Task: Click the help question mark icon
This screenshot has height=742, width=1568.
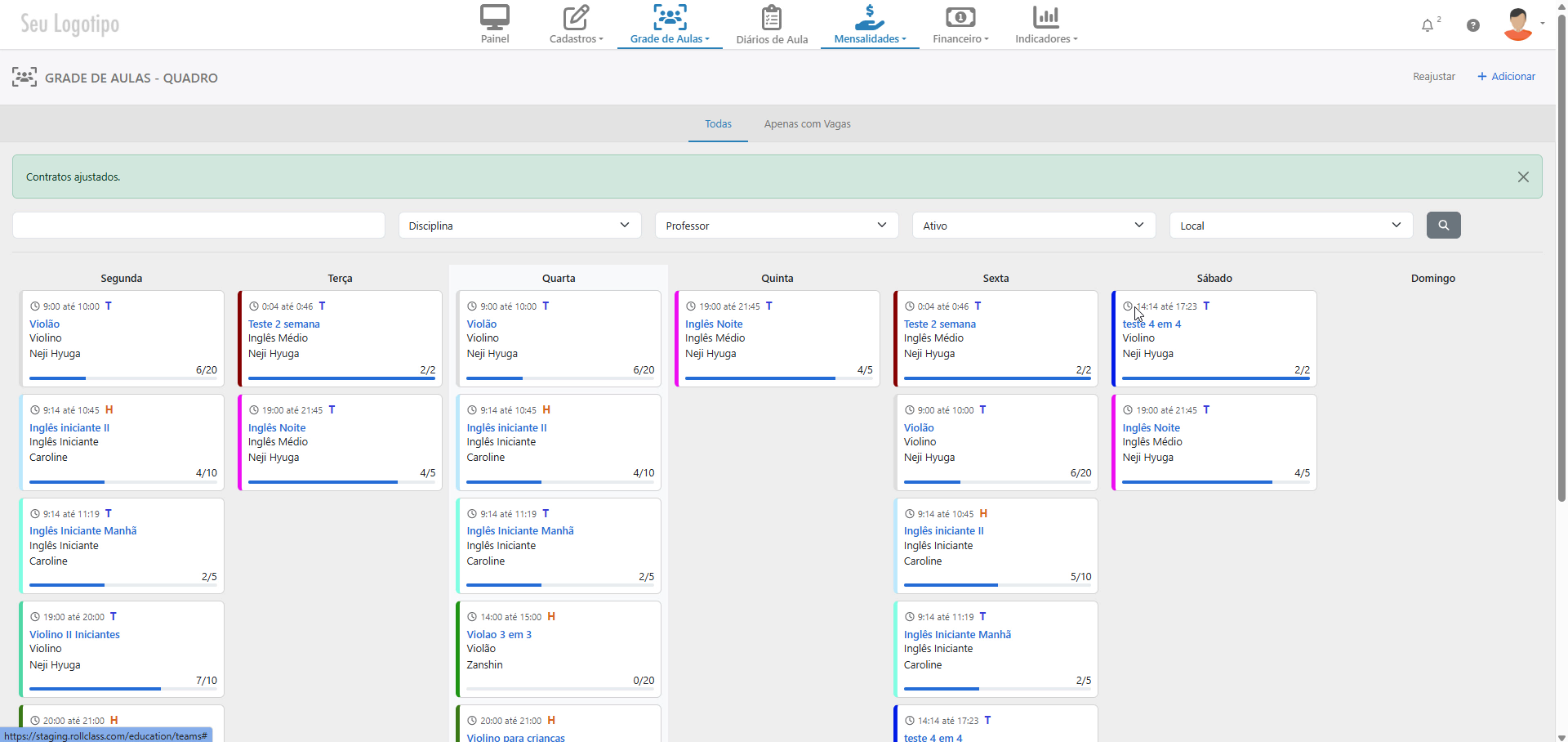Action: coord(1473,25)
